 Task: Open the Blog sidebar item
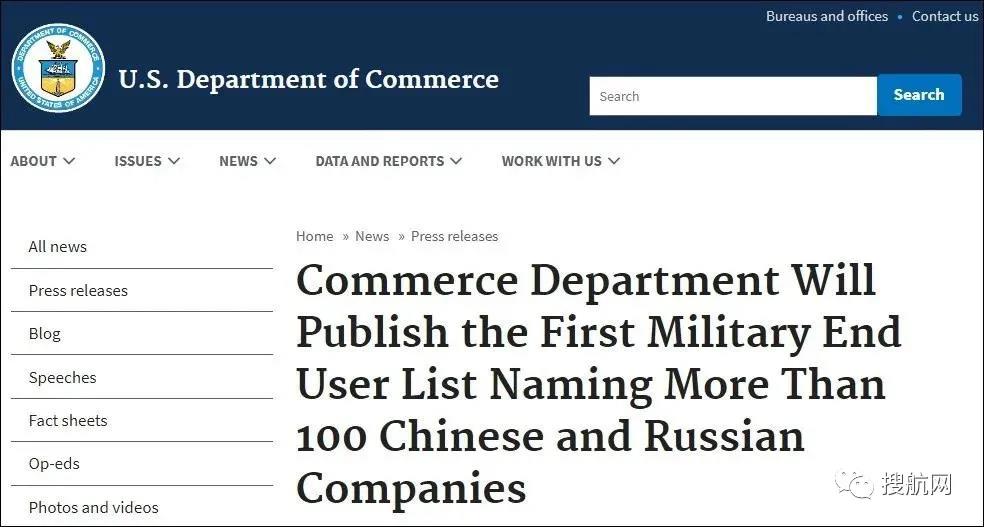45,334
